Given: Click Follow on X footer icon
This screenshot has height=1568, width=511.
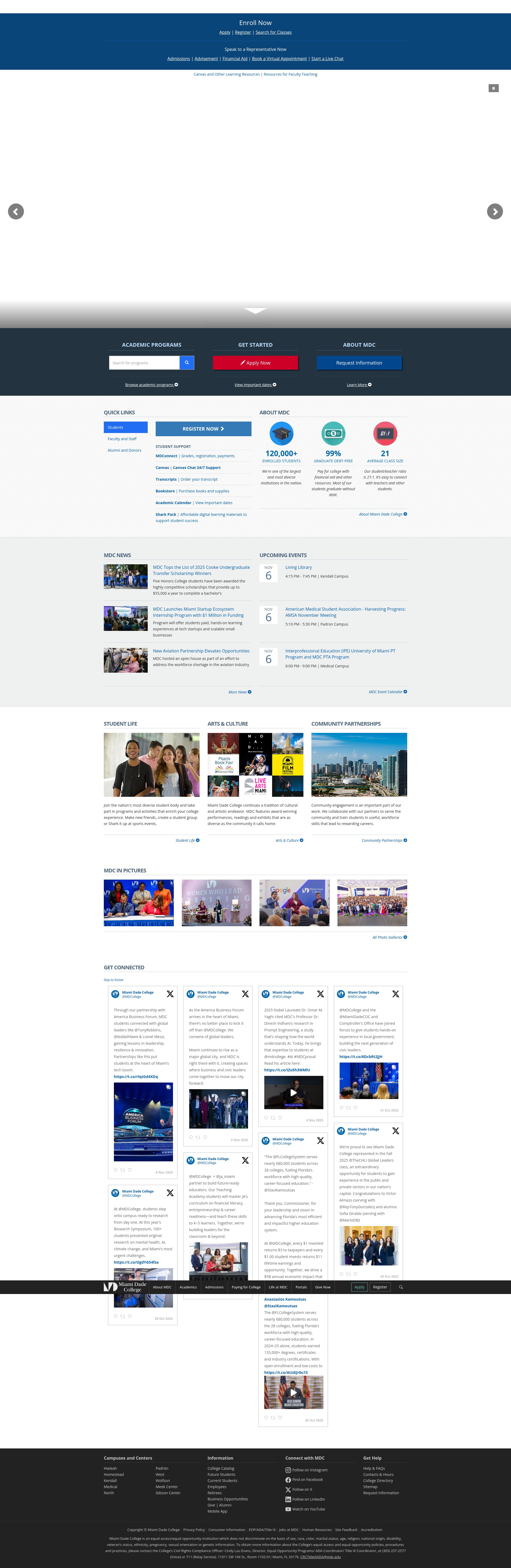Looking at the screenshot, I should pyautogui.click(x=288, y=1489).
